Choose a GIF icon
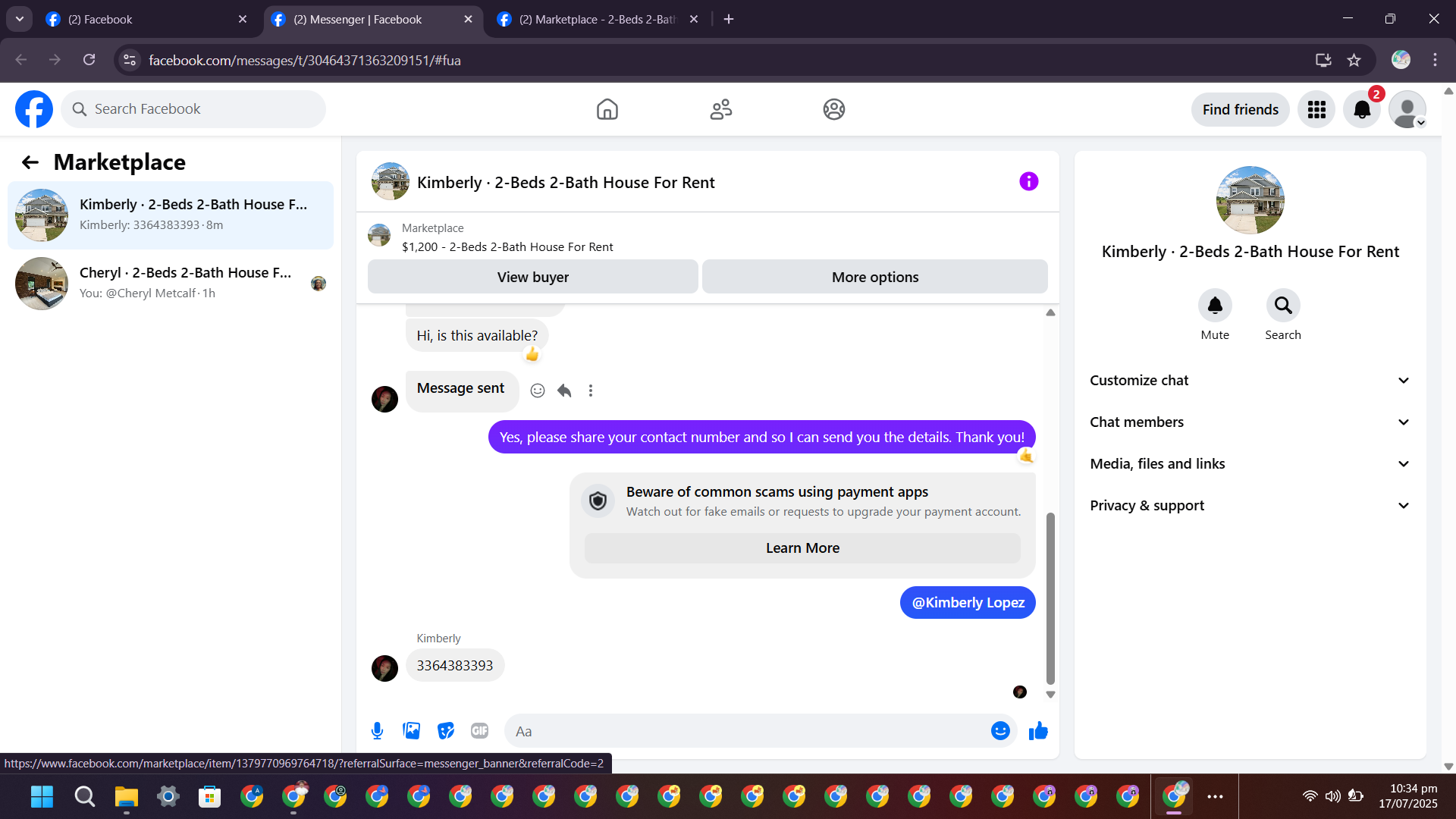The image size is (1456, 819). (x=479, y=731)
